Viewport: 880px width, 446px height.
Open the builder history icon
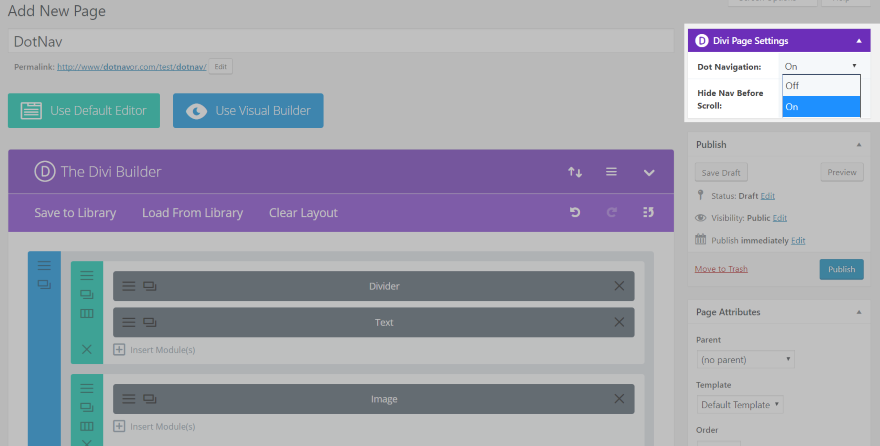648,212
